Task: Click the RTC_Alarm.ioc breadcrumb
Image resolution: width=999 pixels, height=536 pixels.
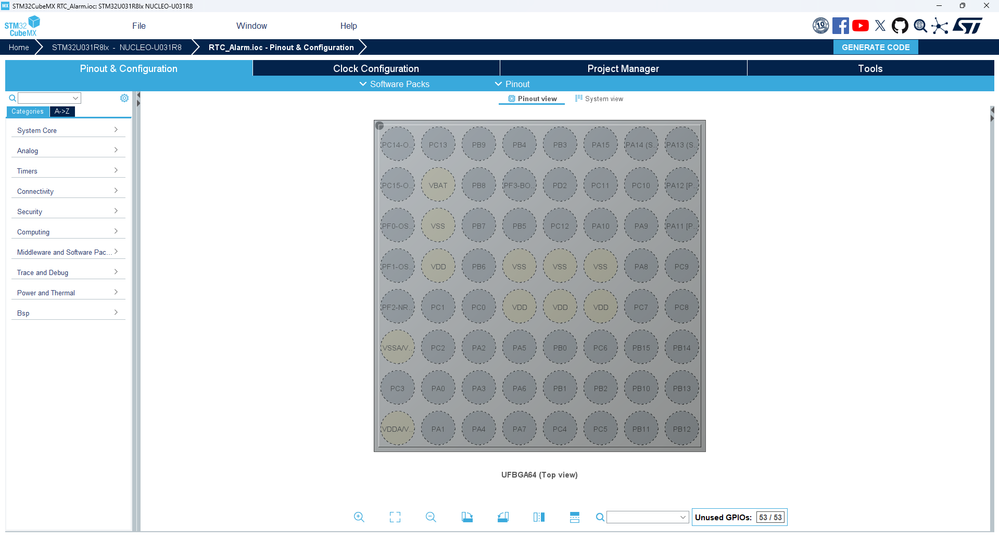Action: (x=281, y=47)
